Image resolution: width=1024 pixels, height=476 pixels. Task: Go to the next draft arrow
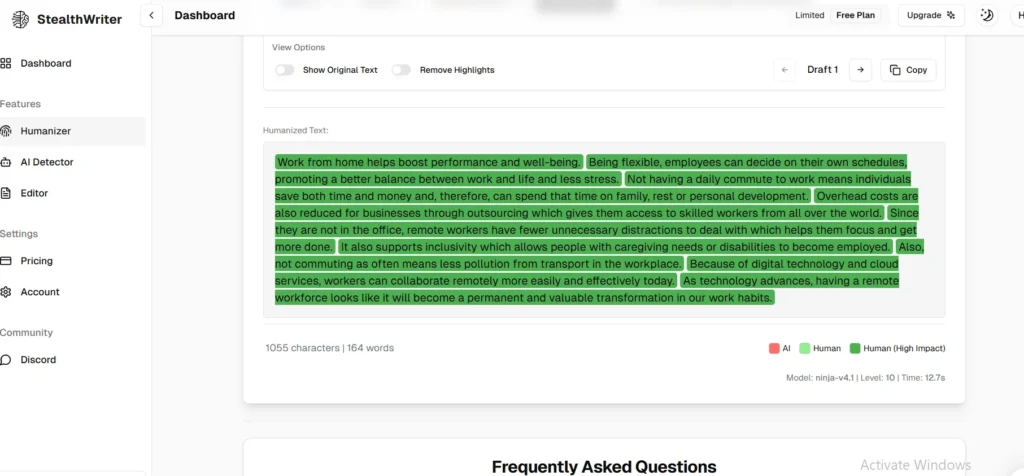[x=860, y=70]
